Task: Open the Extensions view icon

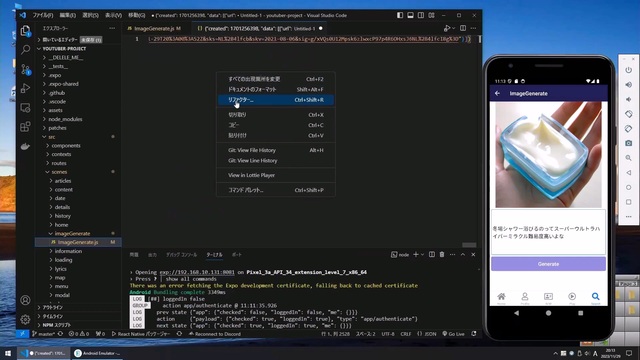Action: point(25,127)
